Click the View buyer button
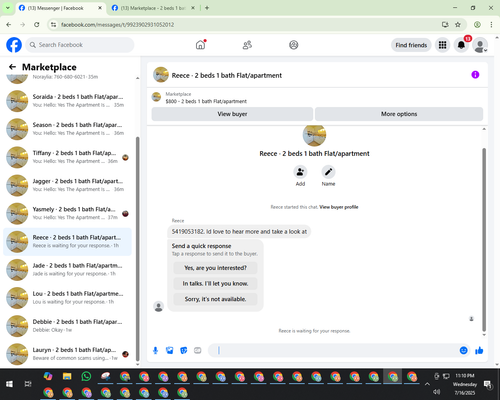Screen dimensions: 500x400 tap(232, 114)
